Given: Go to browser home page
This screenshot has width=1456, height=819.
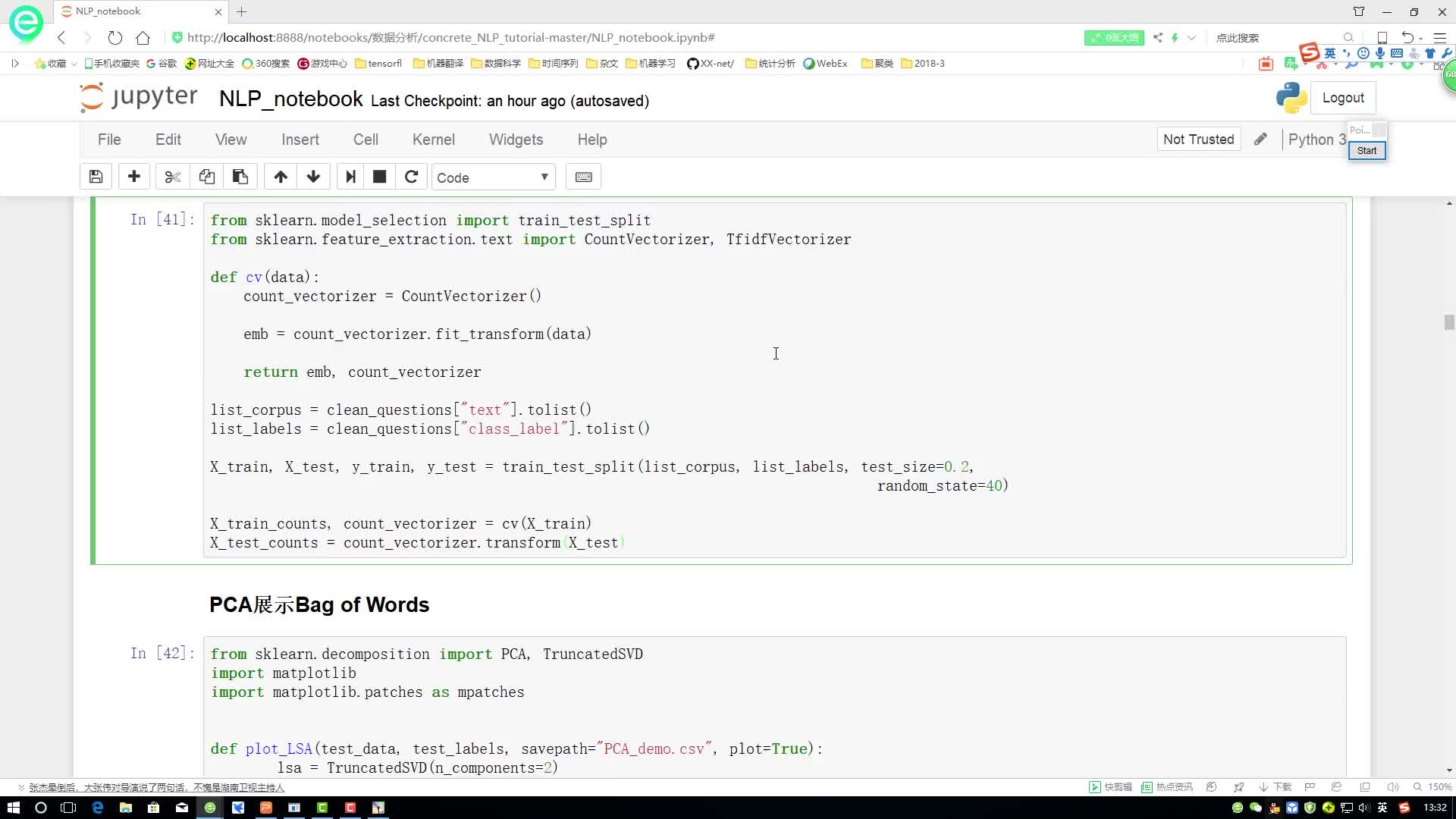Looking at the screenshot, I should pyautogui.click(x=143, y=37).
